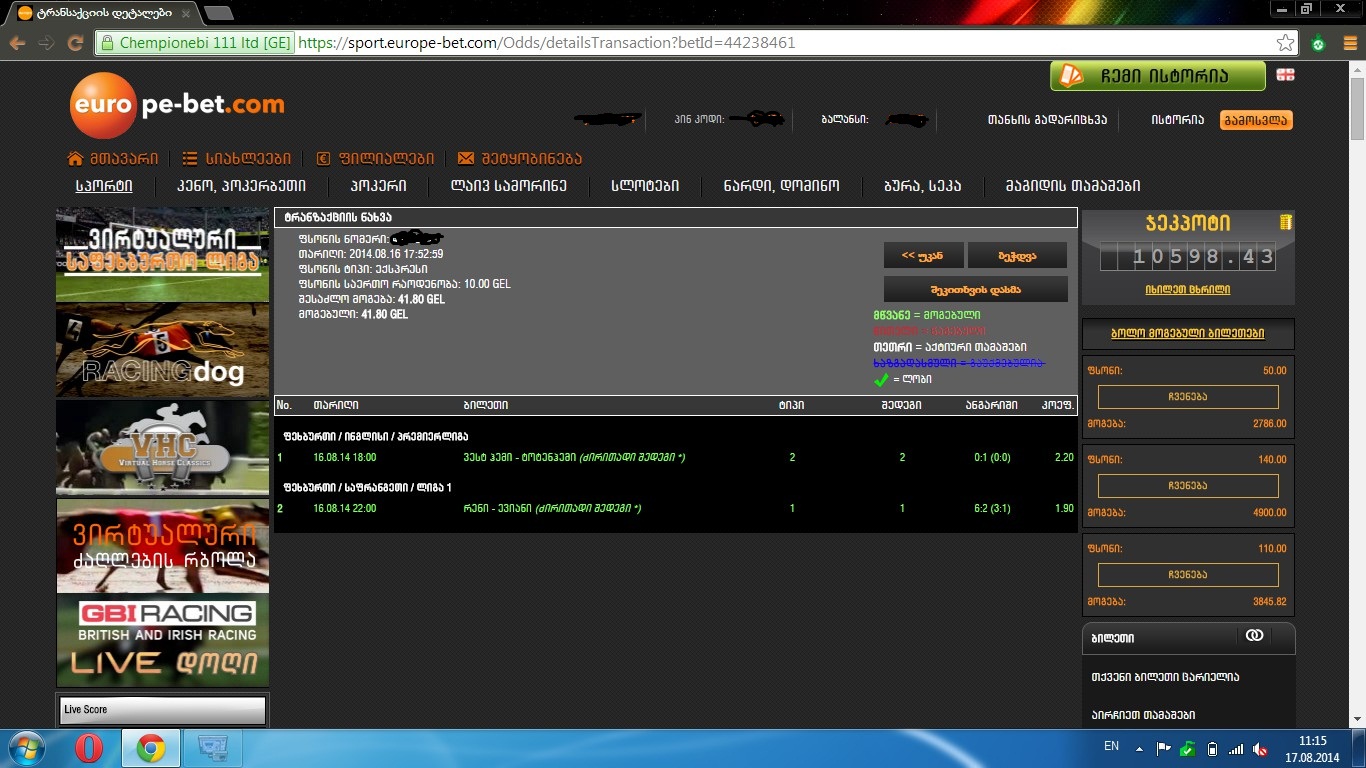Click the jackpot counter 10598.43
Viewport: 1366px width, 768px height.
[1188, 257]
